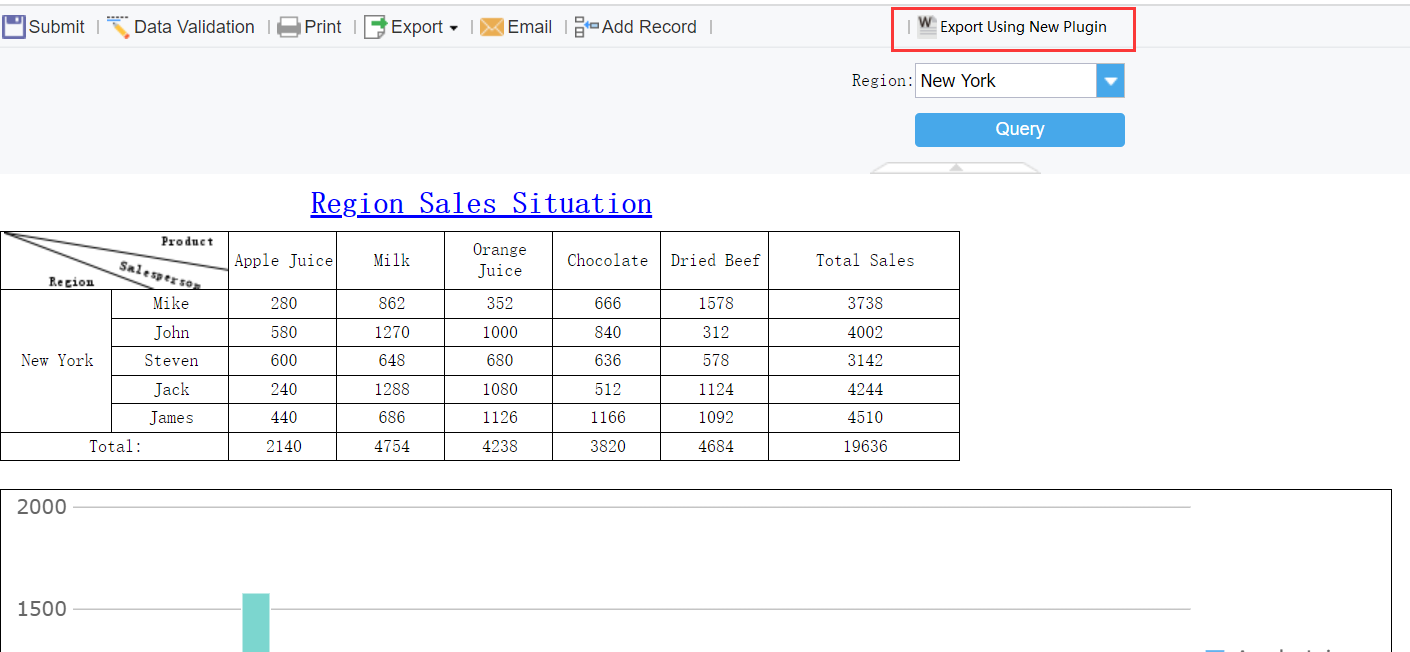Click John's Milk value 1270
Screen dimensions: 1410x652
391,333
